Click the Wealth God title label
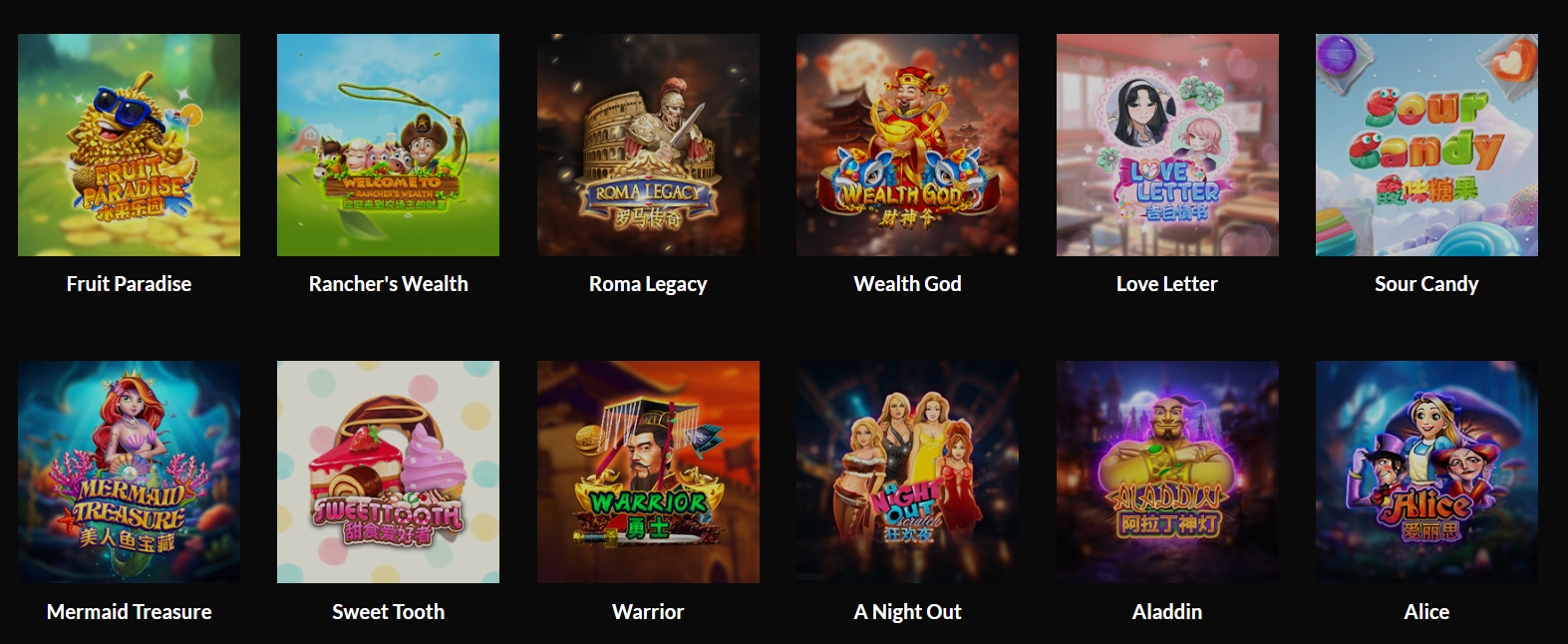Screen dimensions: 1568x644 coord(907,284)
